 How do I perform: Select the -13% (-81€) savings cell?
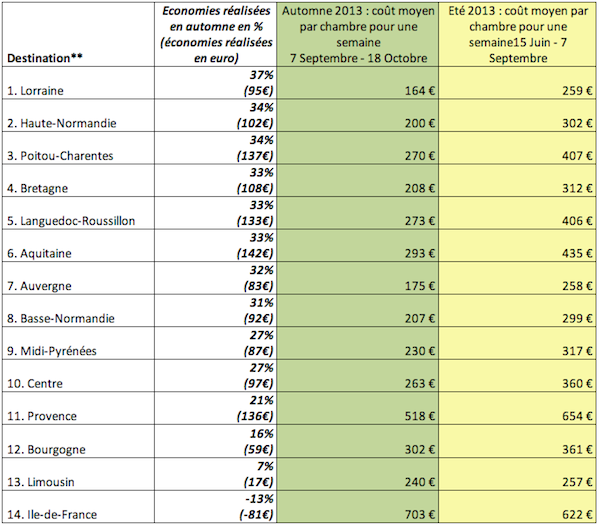(x=250, y=507)
